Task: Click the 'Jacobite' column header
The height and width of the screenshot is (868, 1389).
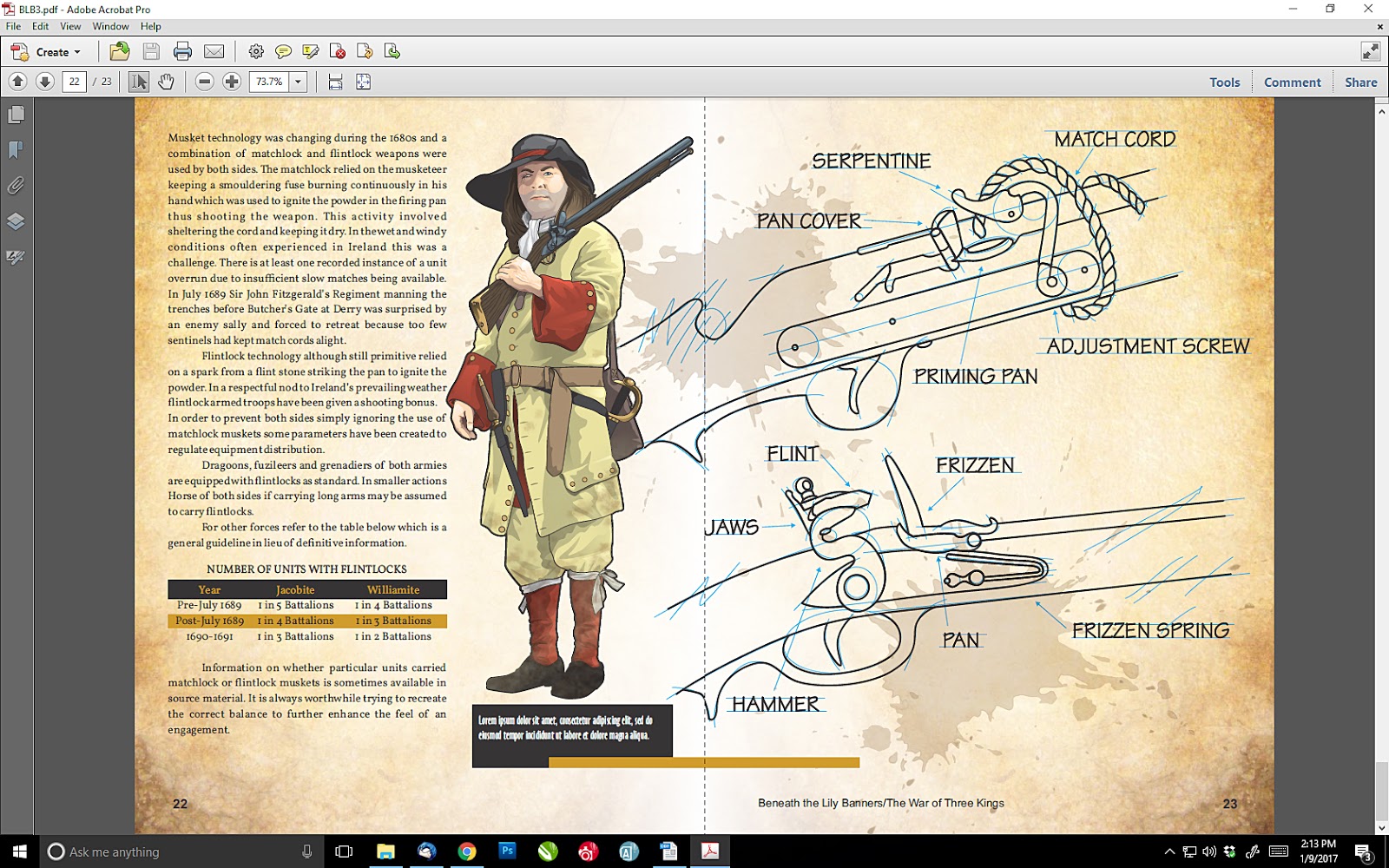Action: tap(295, 589)
